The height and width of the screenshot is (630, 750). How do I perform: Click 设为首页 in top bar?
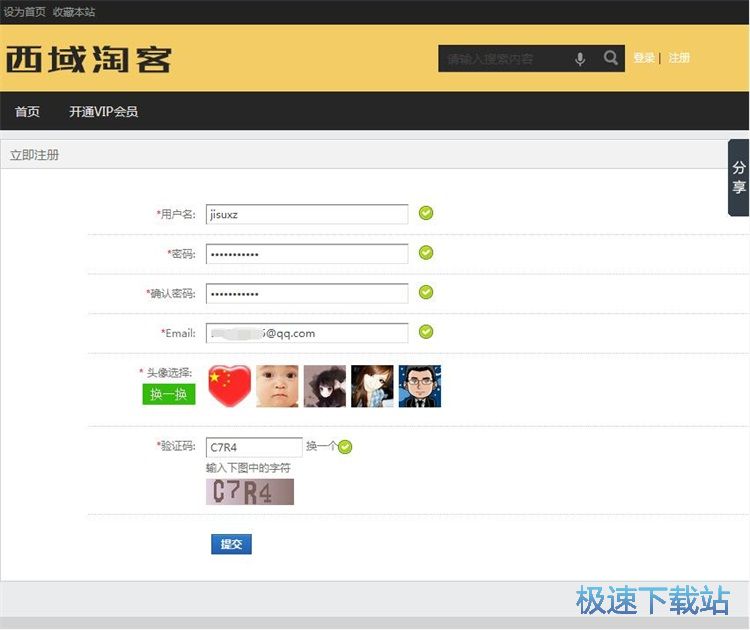coord(24,11)
